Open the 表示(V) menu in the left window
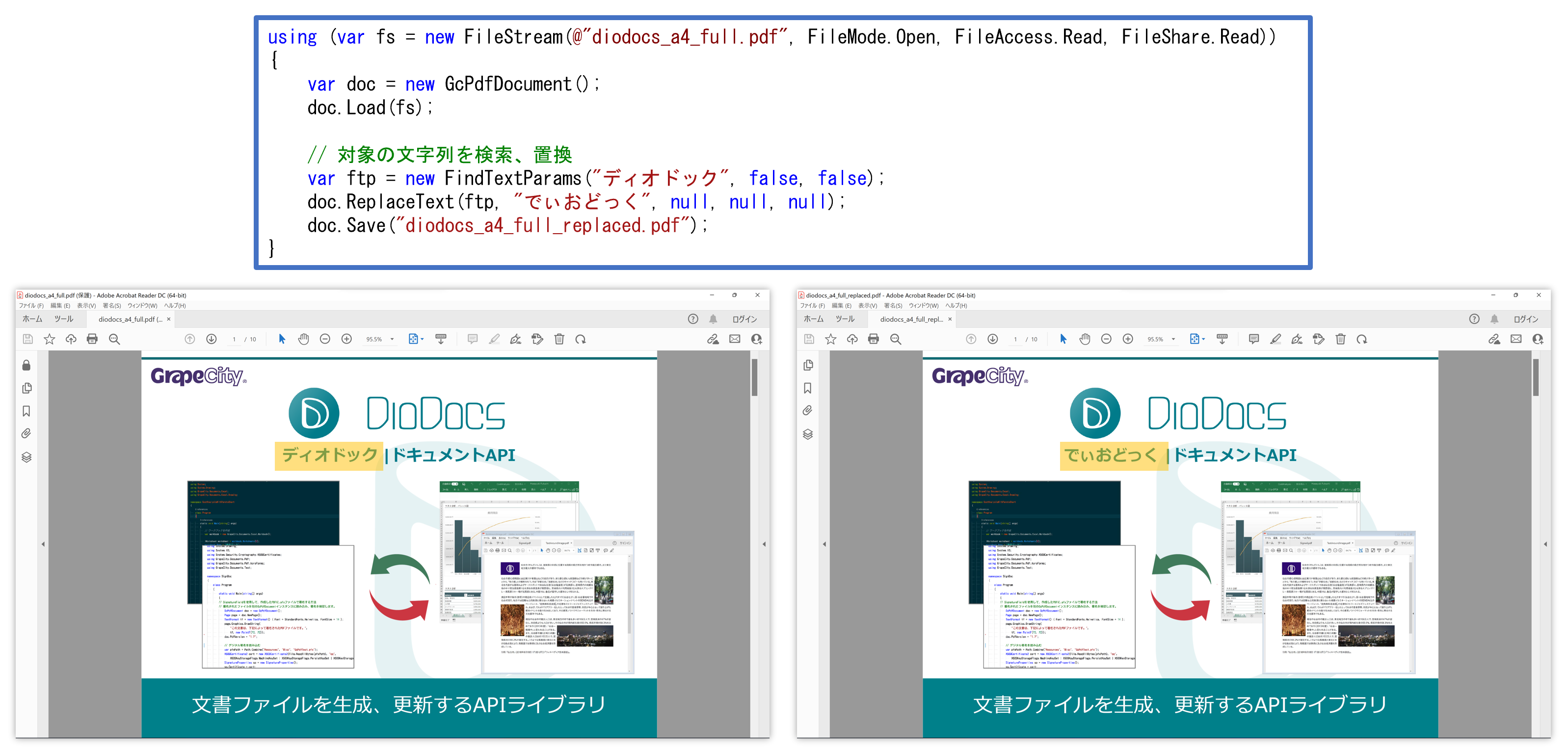 86,306
